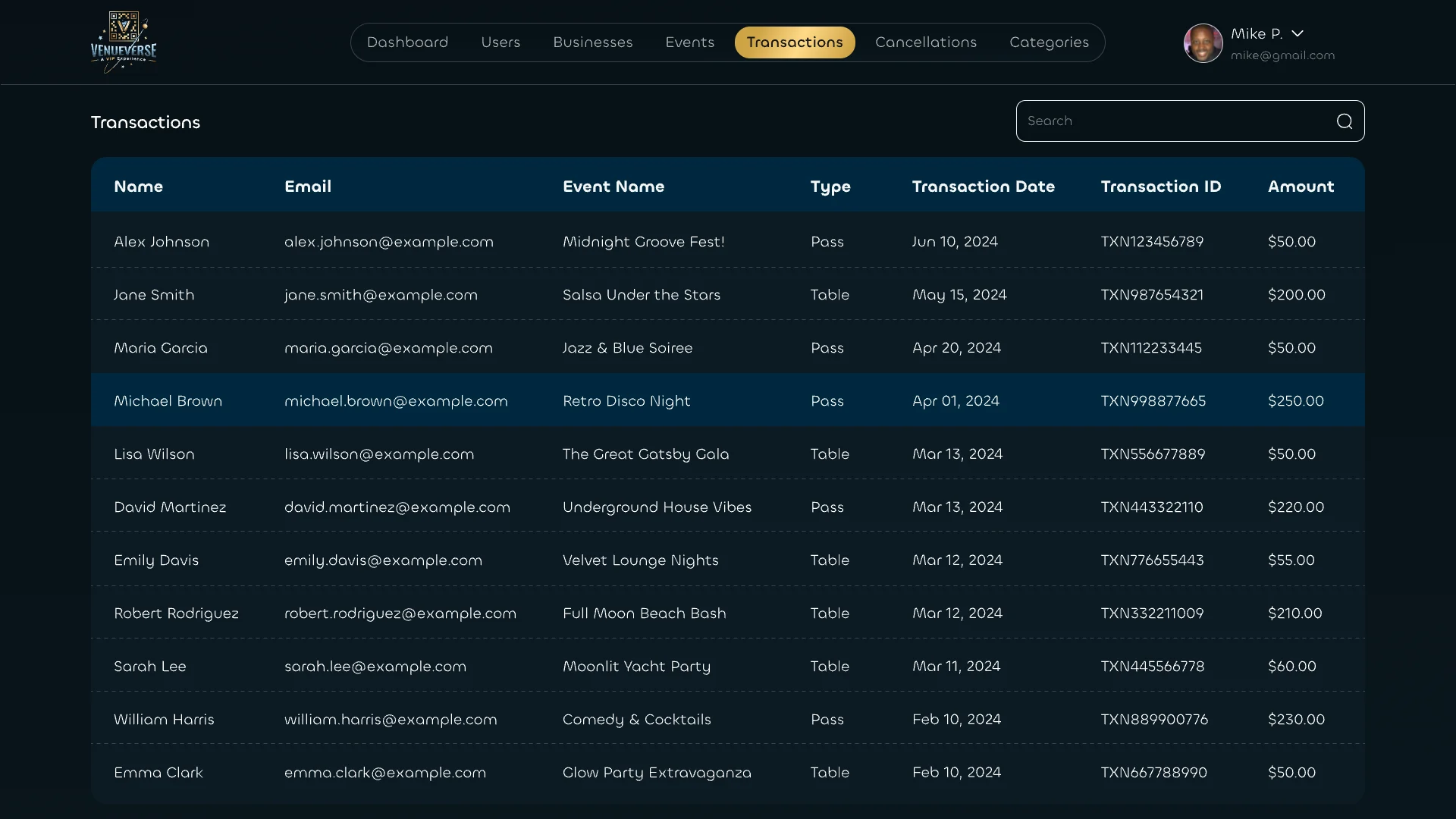Click the Email column header
Image resolution: width=1456 pixels, height=819 pixels.
tap(308, 187)
